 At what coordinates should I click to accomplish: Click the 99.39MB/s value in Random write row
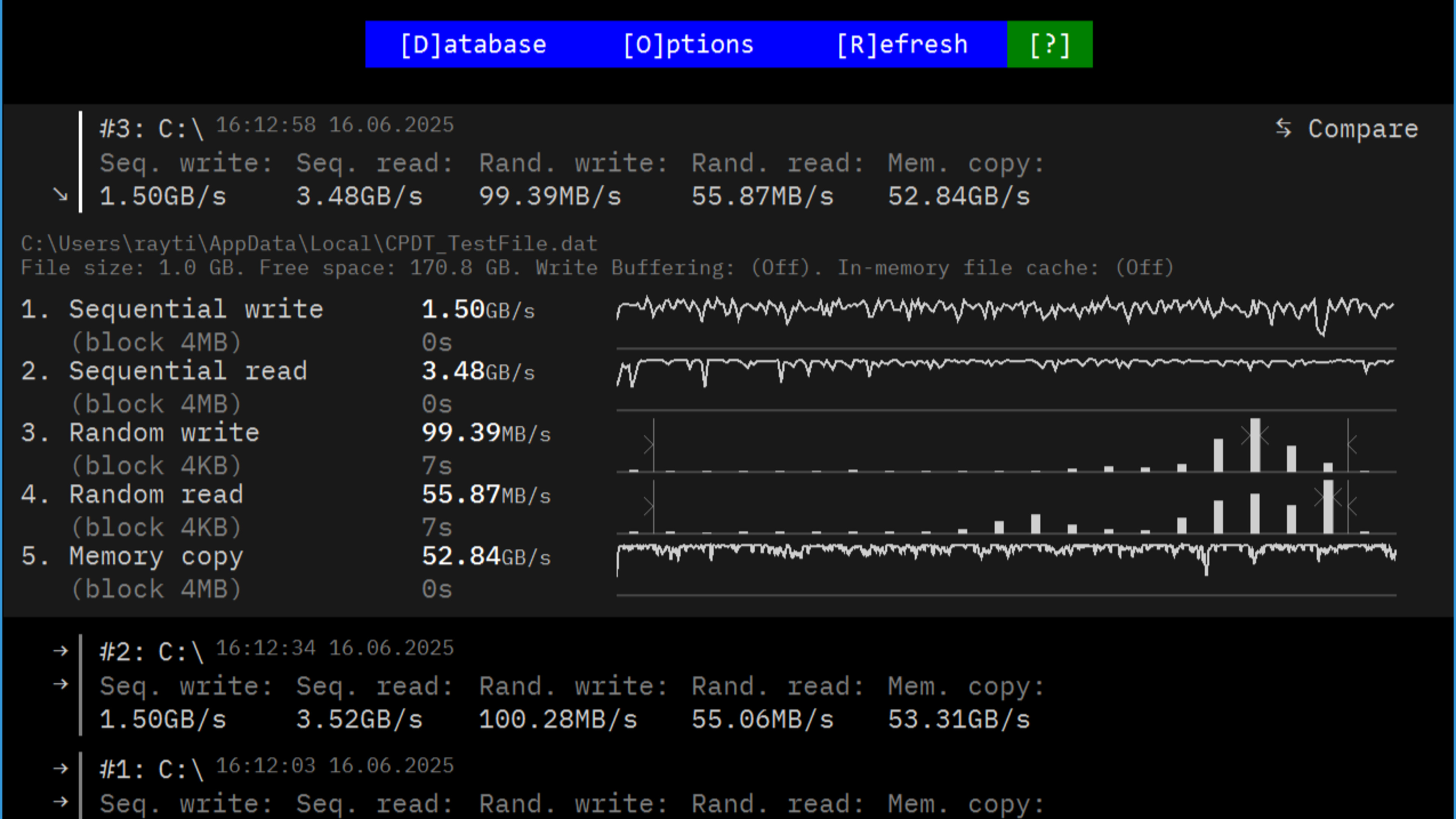tap(486, 433)
